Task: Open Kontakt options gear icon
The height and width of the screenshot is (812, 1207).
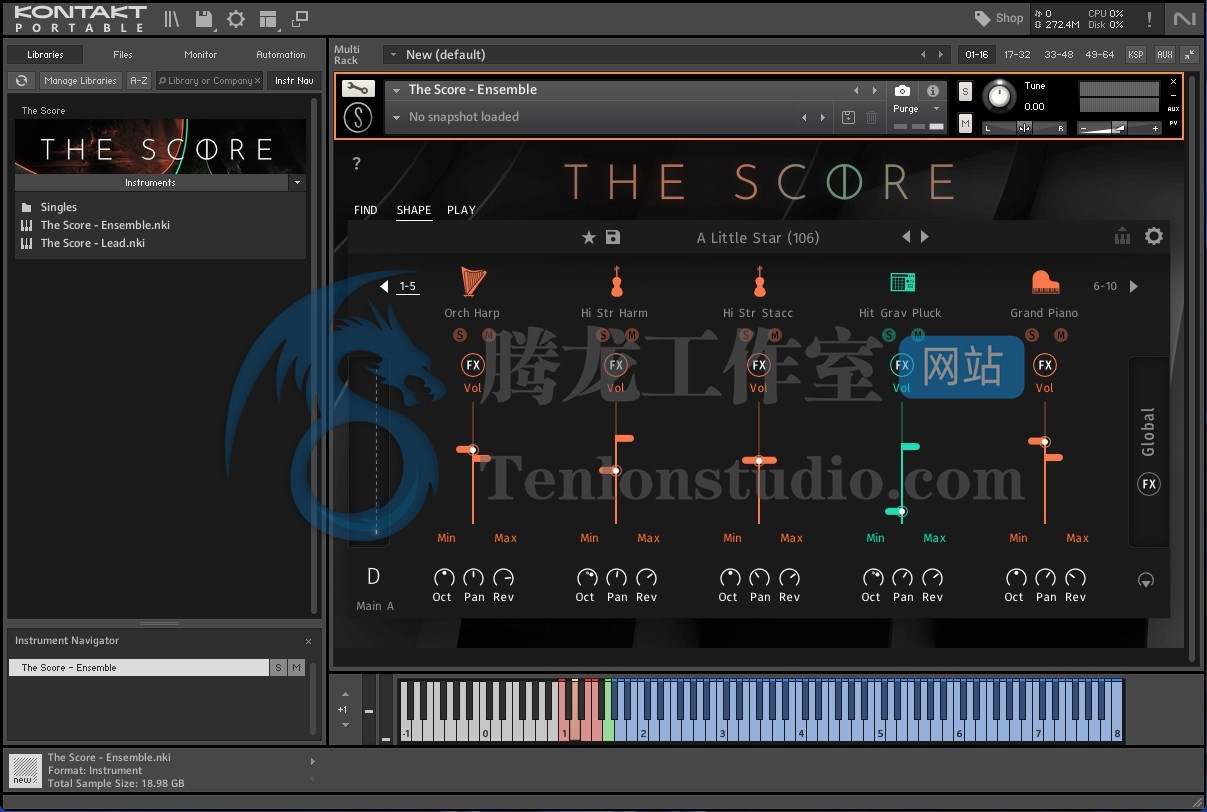Action: (236, 19)
